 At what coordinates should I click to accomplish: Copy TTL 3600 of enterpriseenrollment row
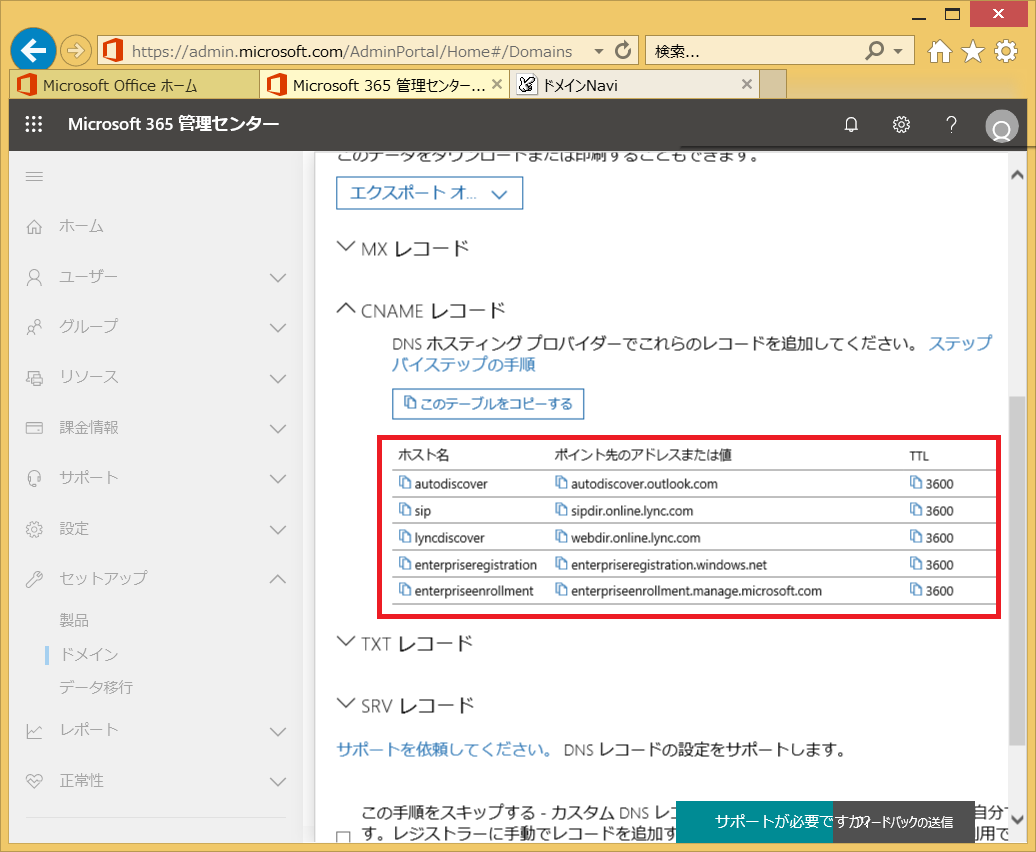click(916, 590)
